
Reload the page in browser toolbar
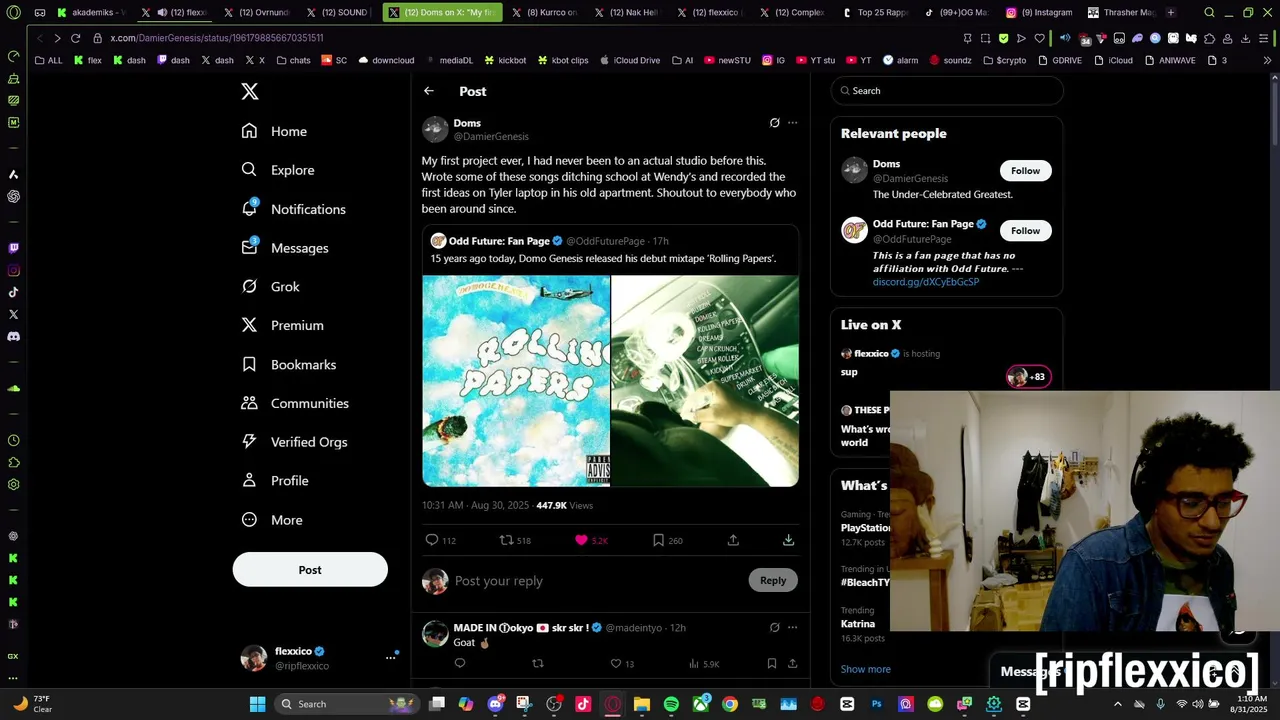coord(75,38)
